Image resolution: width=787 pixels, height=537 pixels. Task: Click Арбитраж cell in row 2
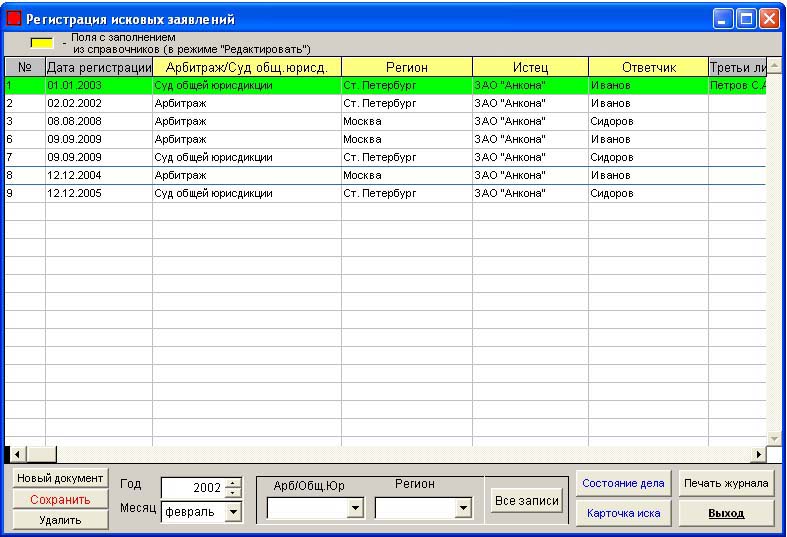247,103
